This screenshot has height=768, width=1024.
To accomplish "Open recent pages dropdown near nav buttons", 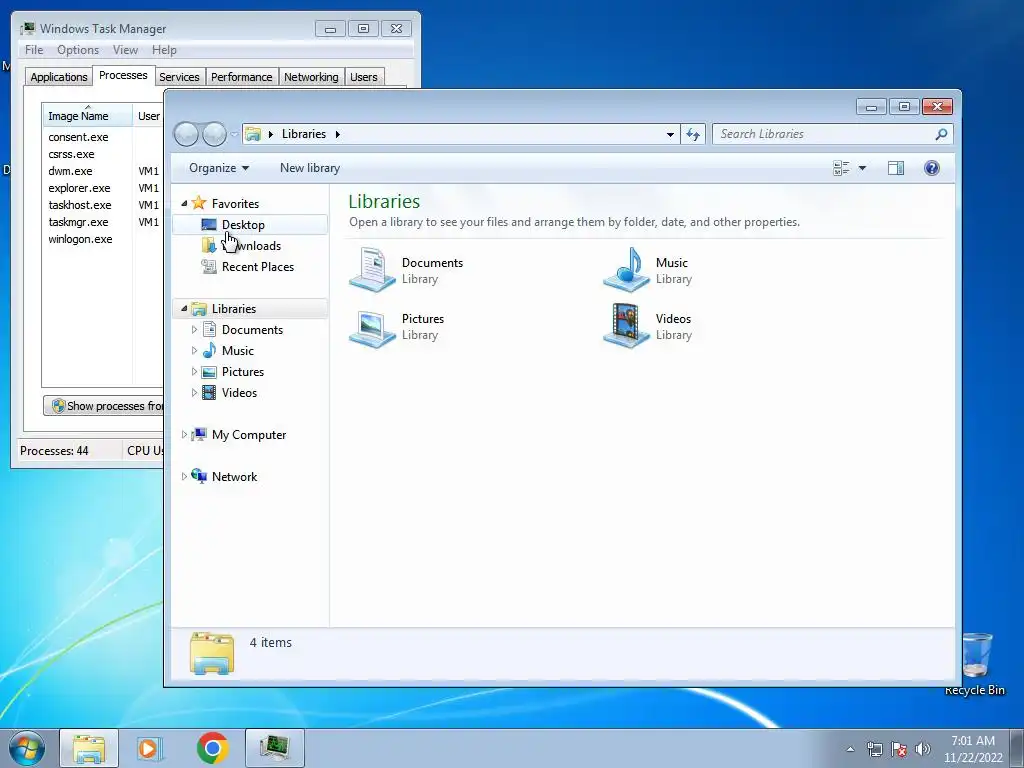I will pos(234,135).
